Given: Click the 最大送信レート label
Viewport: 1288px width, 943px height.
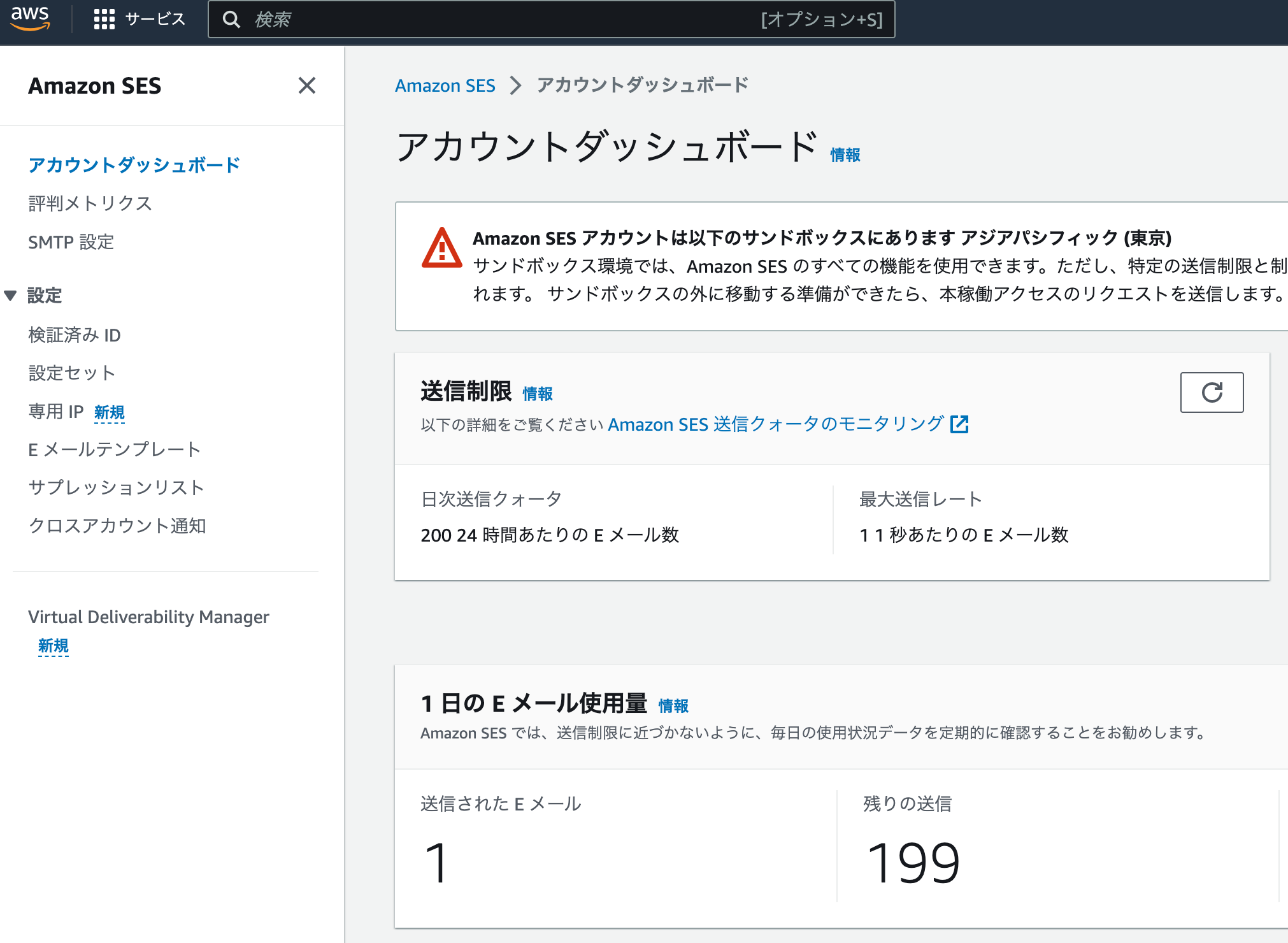Looking at the screenshot, I should tap(920, 499).
